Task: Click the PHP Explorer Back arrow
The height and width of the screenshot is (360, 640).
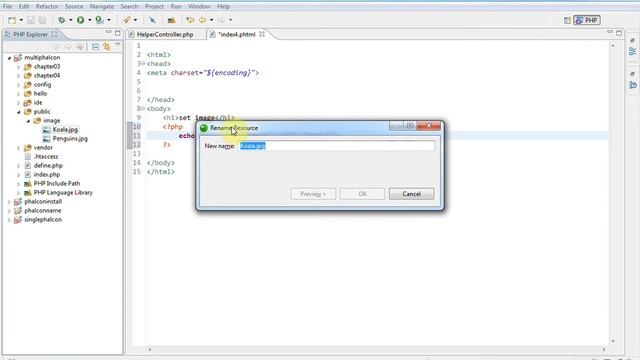Action: (x=57, y=47)
